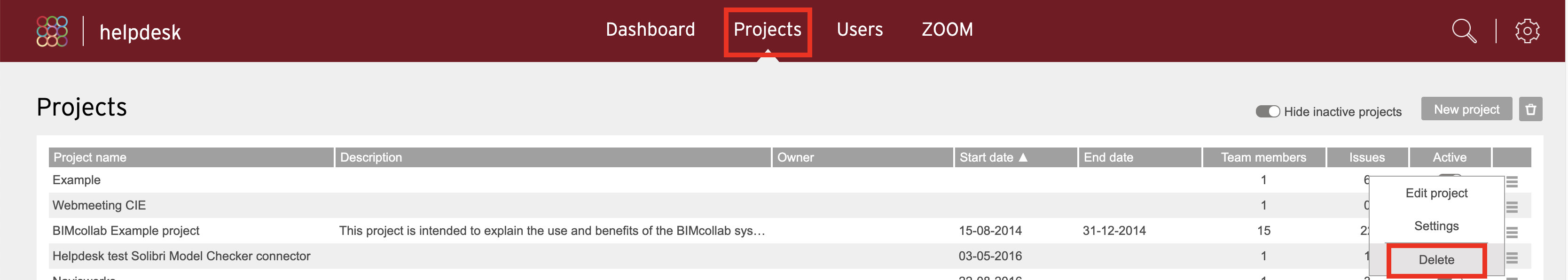Open hamburger menu for Webmeeting CIE row
The image size is (1568, 280).
click(x=1512, y=207)
